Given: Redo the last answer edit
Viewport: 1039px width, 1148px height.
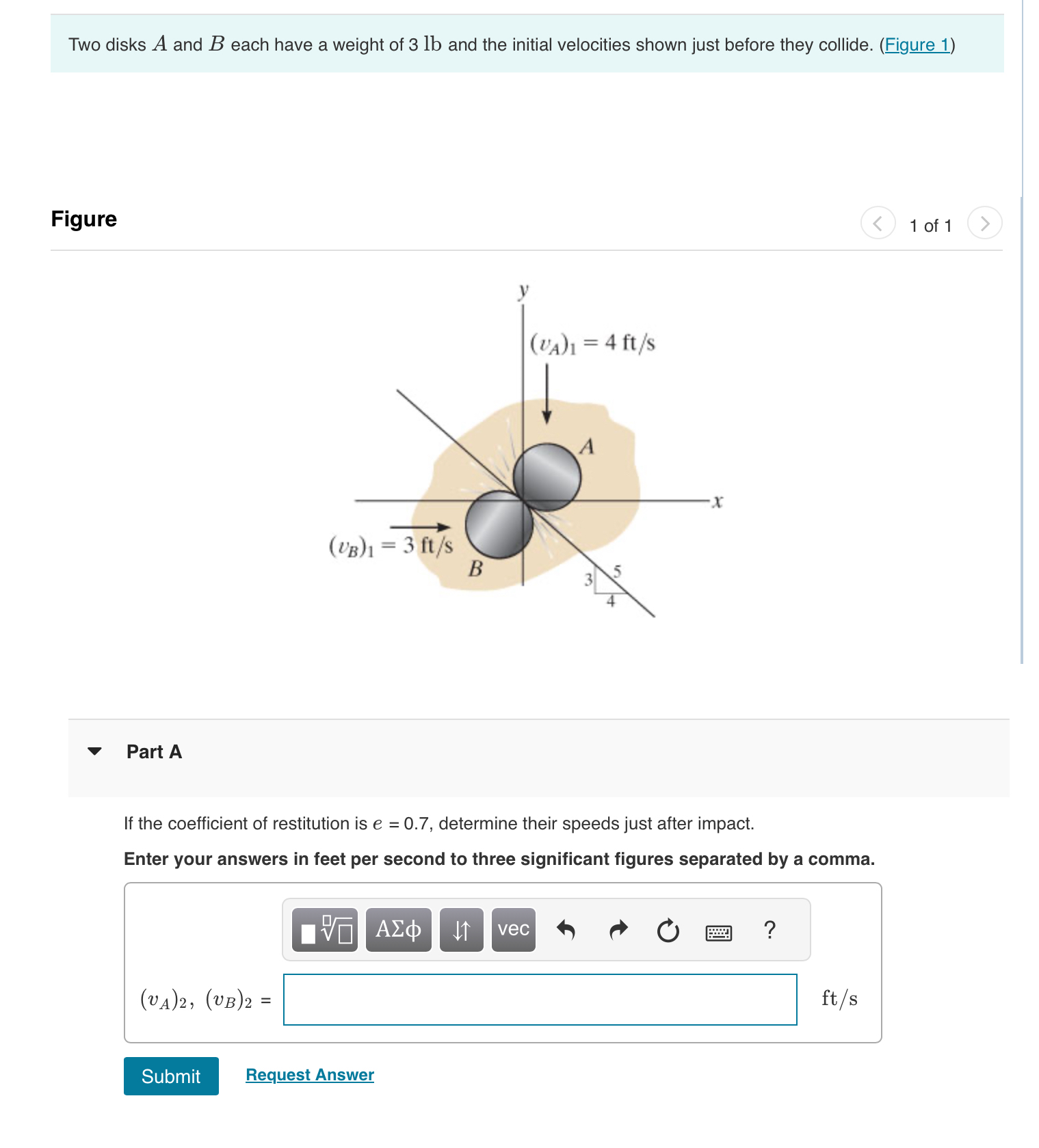Looking at the screenshot, I should coord(618,930).
